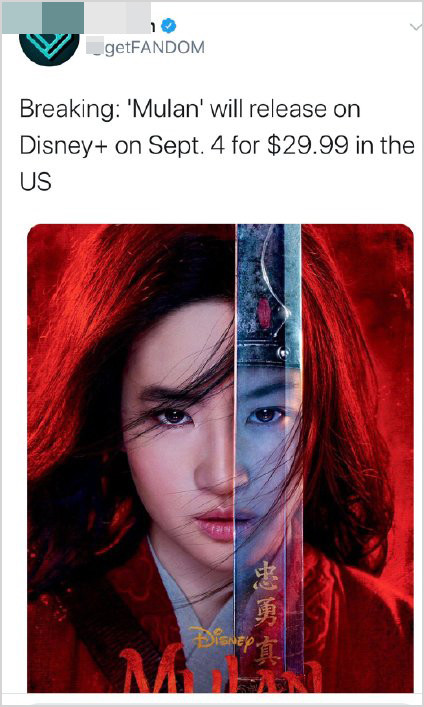Open the @getFANDOM handle link
The height and width of the screenshot is (707, 424).
(x=148, y=47)
